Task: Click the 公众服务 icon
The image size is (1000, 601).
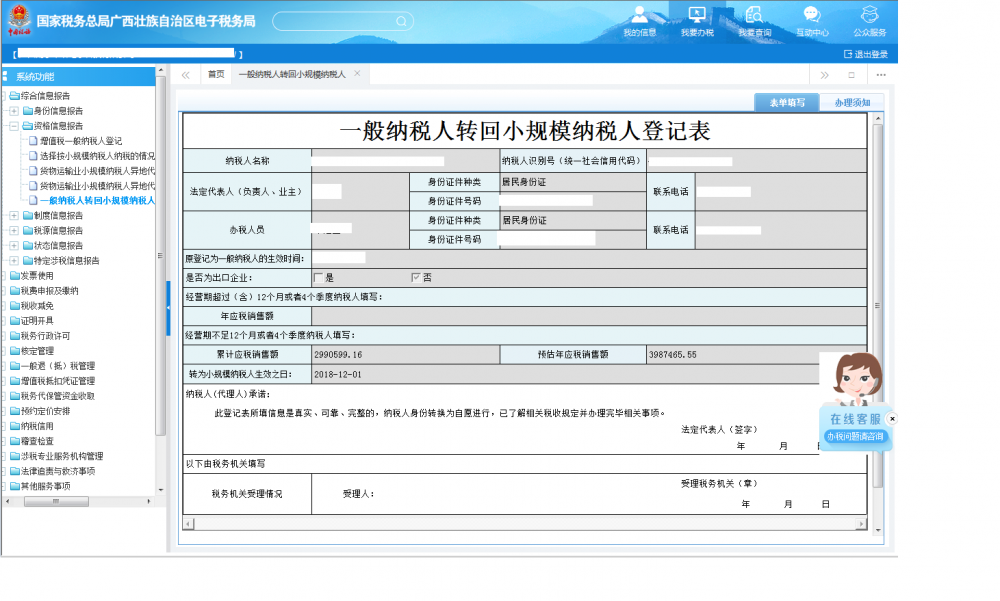Action: (869, 15)
